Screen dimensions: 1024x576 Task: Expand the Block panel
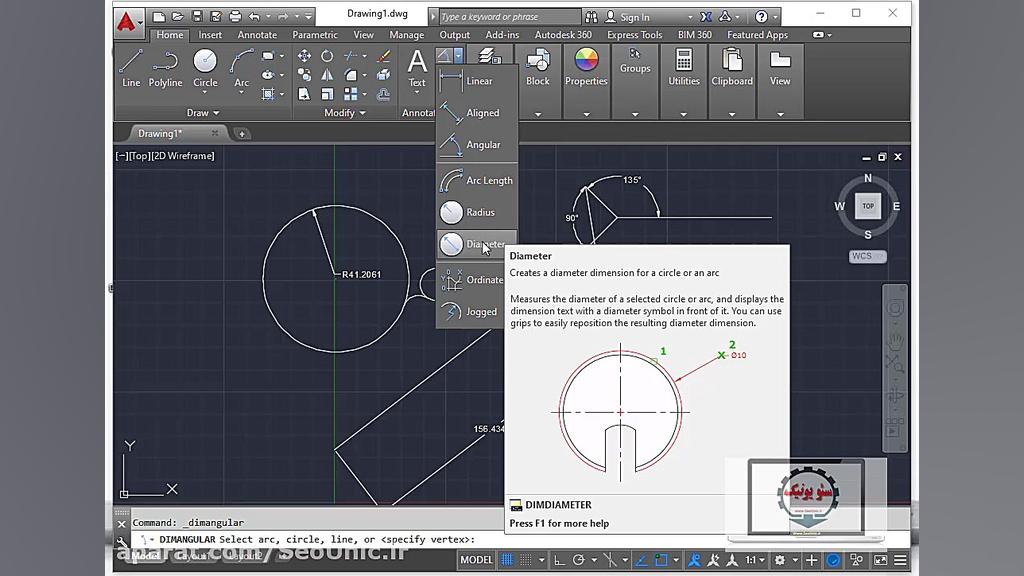(538, 114)
